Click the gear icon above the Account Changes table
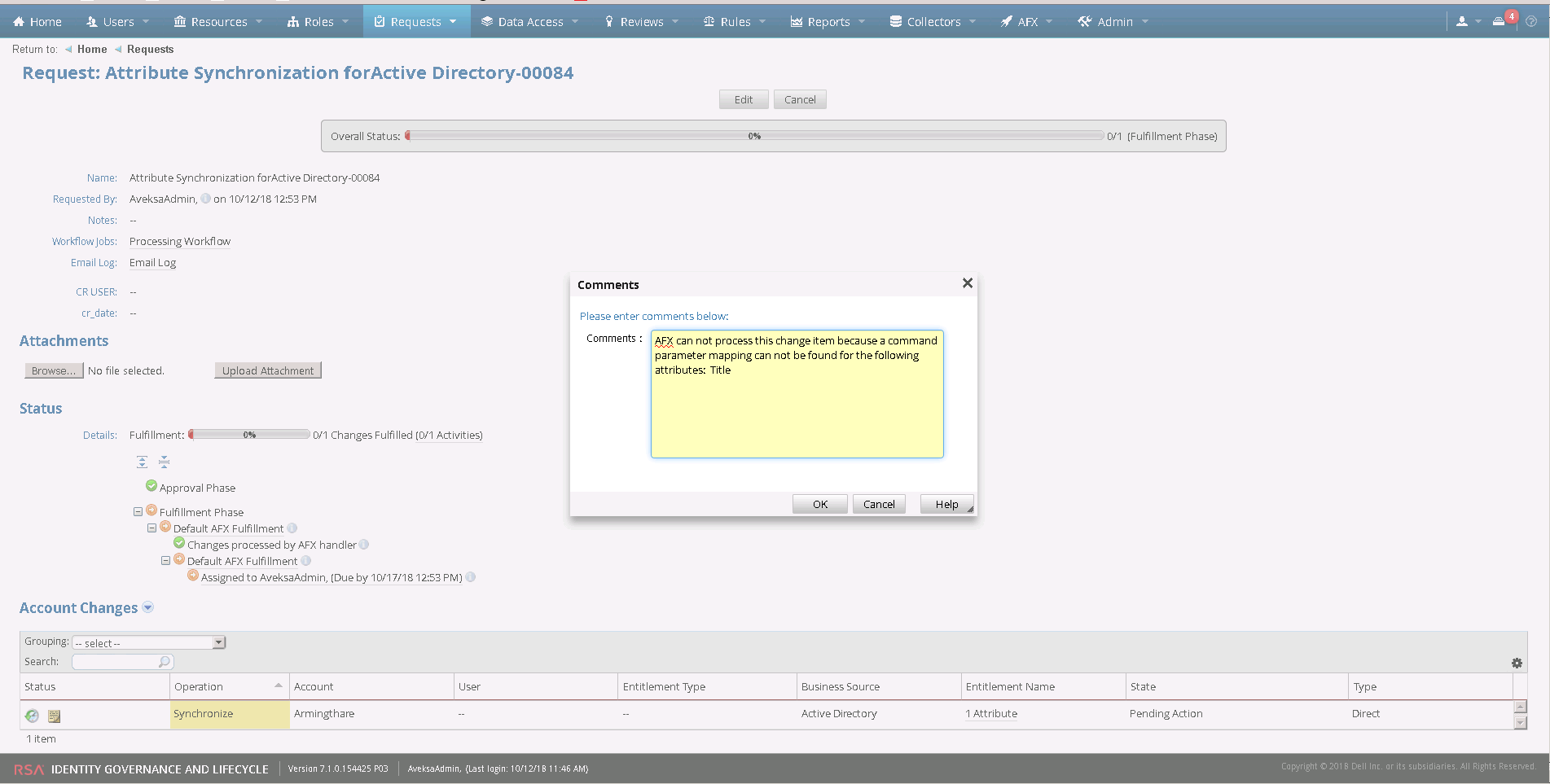1550x784 pixels. pyautogui.click(x=1517, y=663)
